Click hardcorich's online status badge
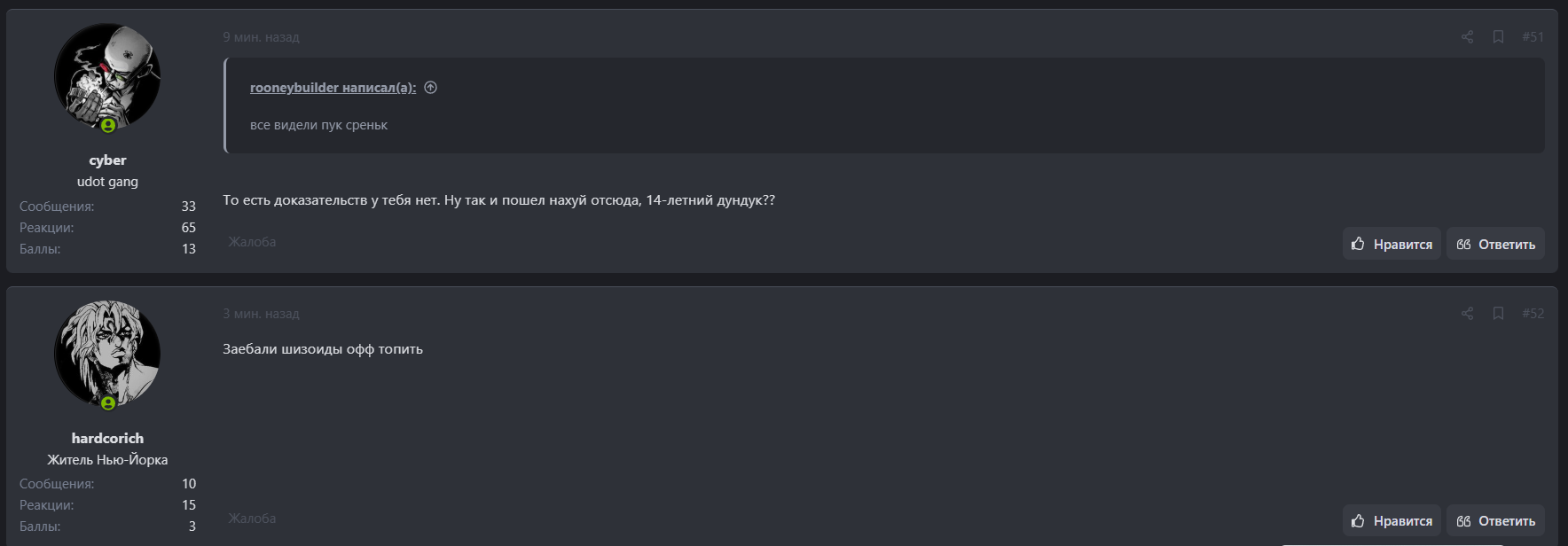The image size is (1568, 546). tap(108, 403)
